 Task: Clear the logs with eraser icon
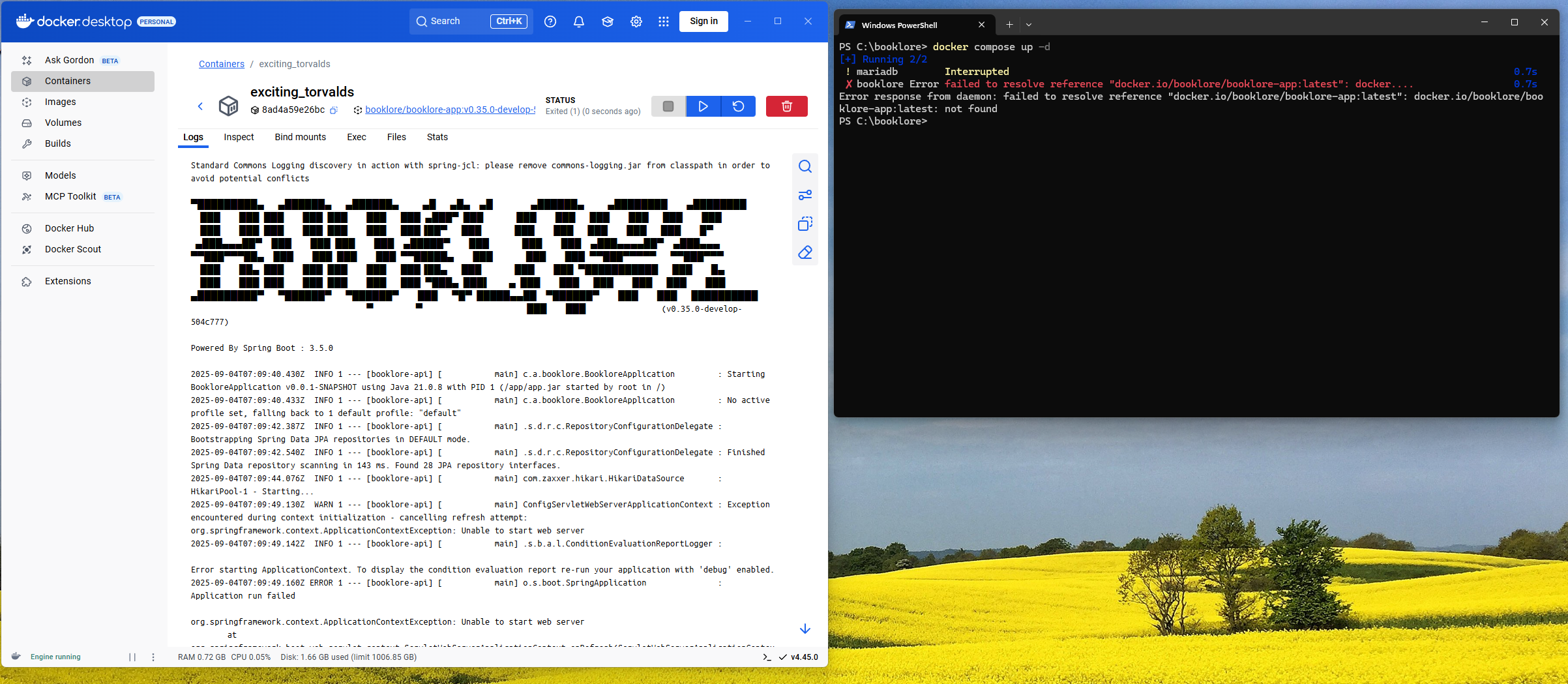click(805, 252)
